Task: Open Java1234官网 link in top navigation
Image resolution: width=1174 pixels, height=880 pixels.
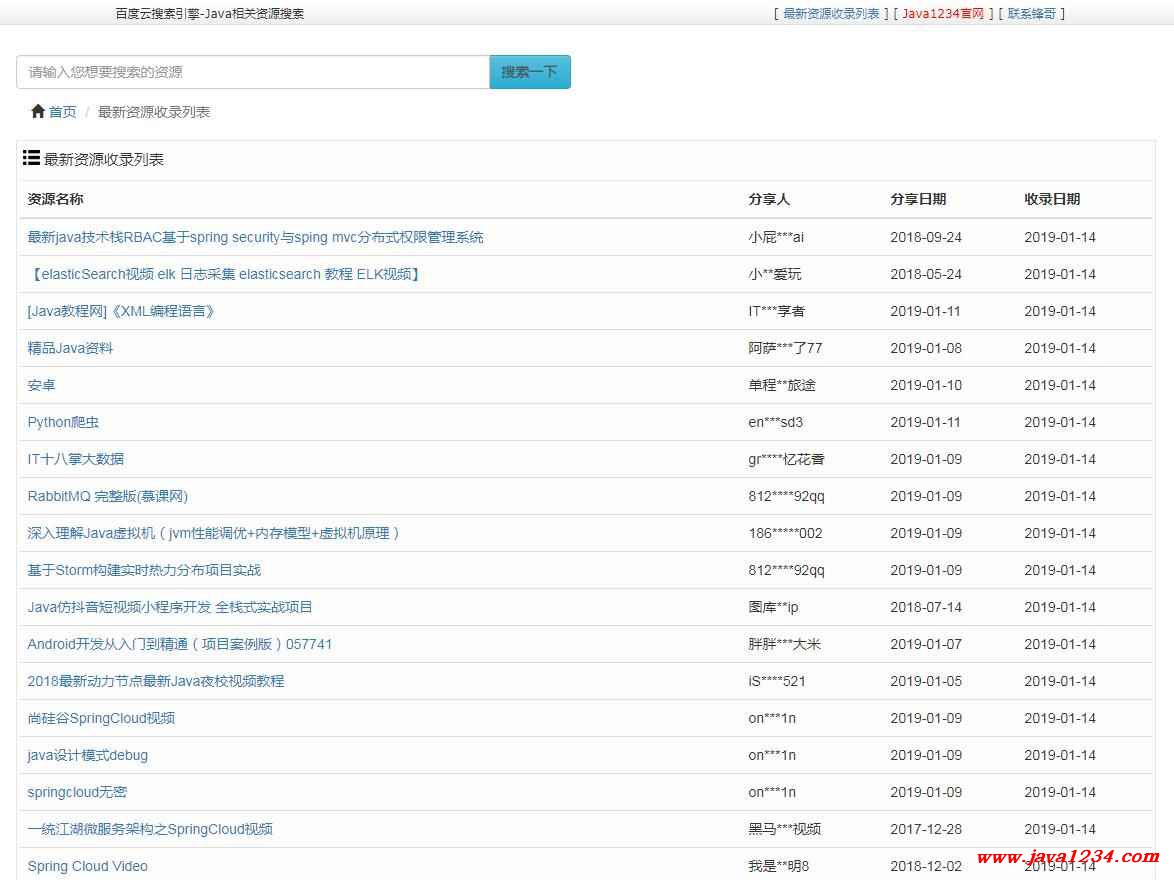Action: (942, 13)
